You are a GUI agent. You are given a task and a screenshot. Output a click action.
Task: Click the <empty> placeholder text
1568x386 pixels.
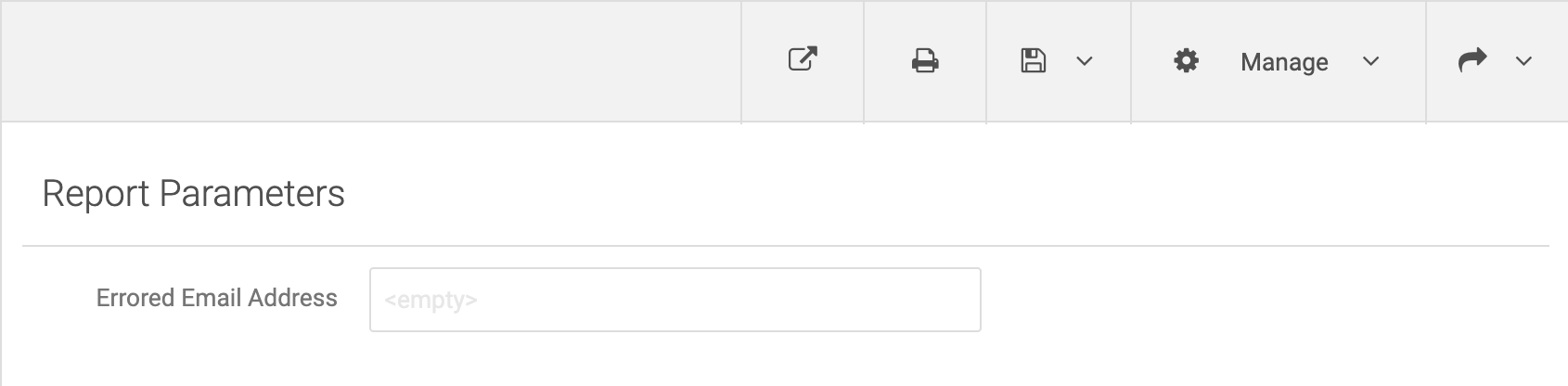431,300
